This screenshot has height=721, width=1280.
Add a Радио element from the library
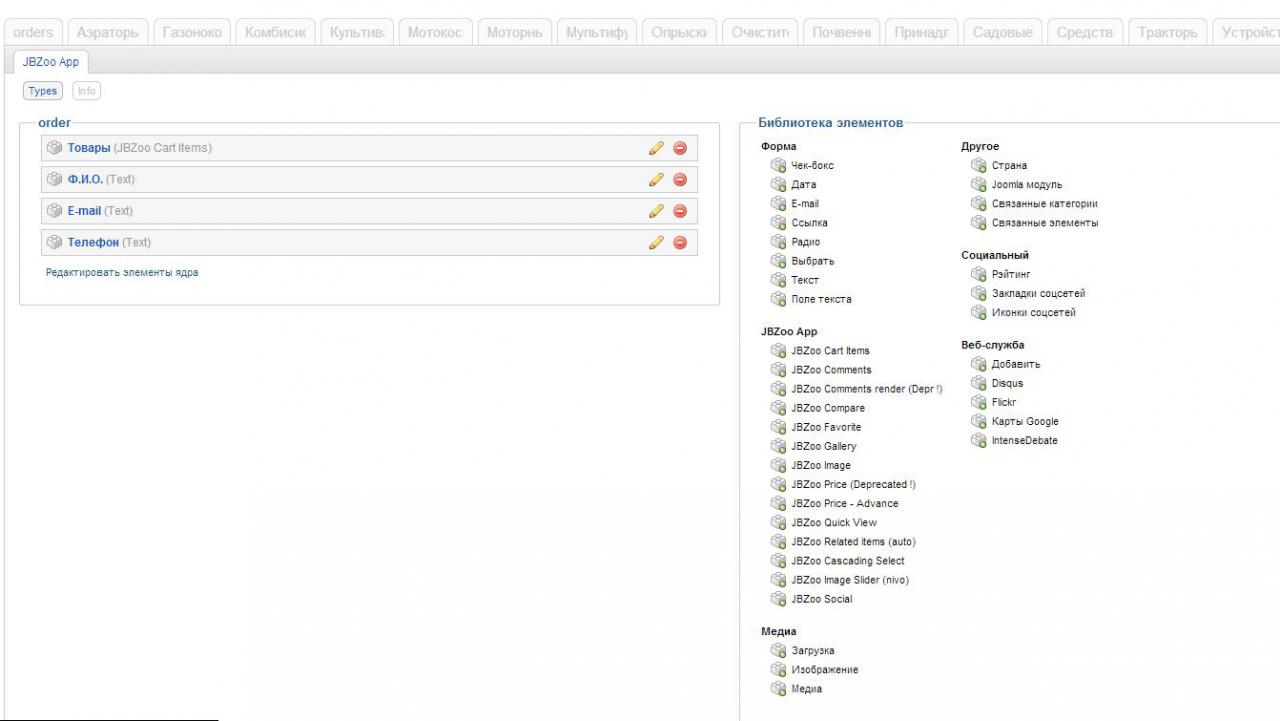[805, 242]
